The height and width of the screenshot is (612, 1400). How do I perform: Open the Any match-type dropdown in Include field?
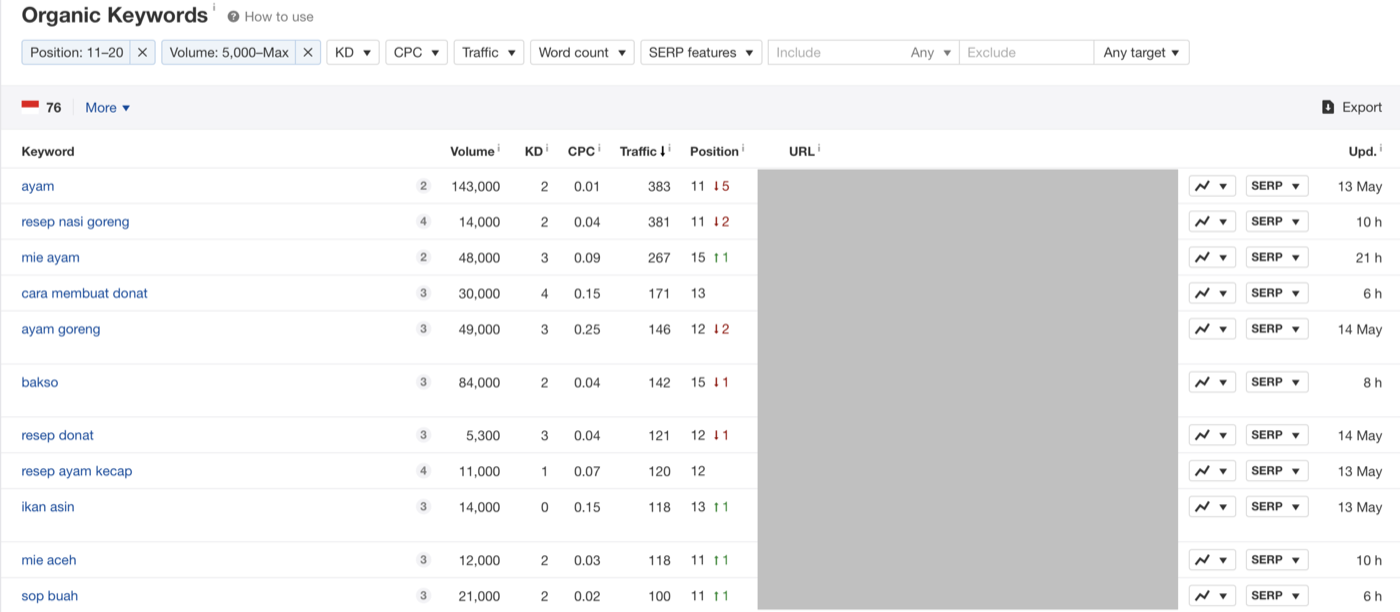[x=931, y=52]
